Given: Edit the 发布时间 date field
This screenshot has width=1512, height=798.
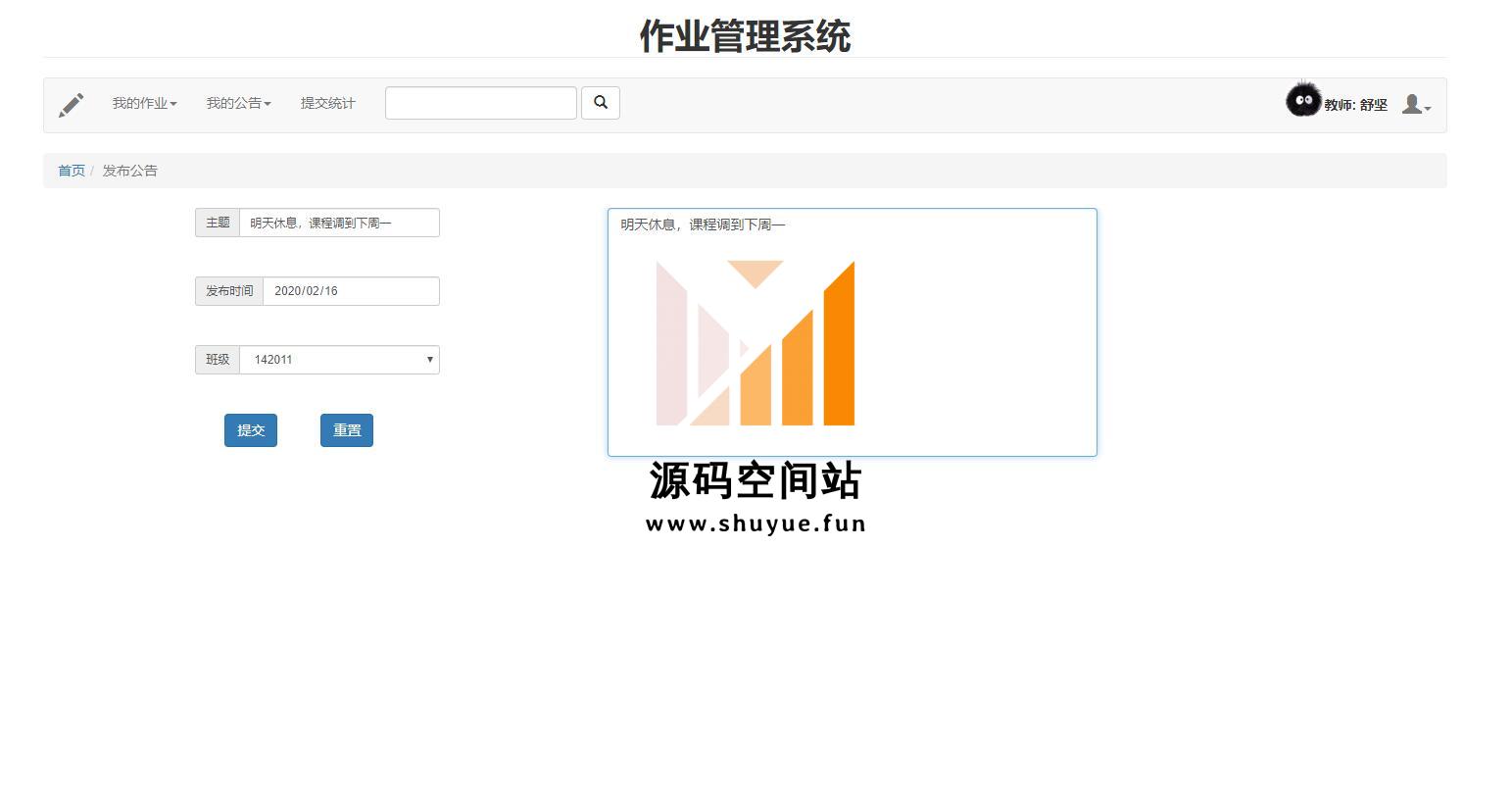Looking at the screenshot, I should [351, 291].
